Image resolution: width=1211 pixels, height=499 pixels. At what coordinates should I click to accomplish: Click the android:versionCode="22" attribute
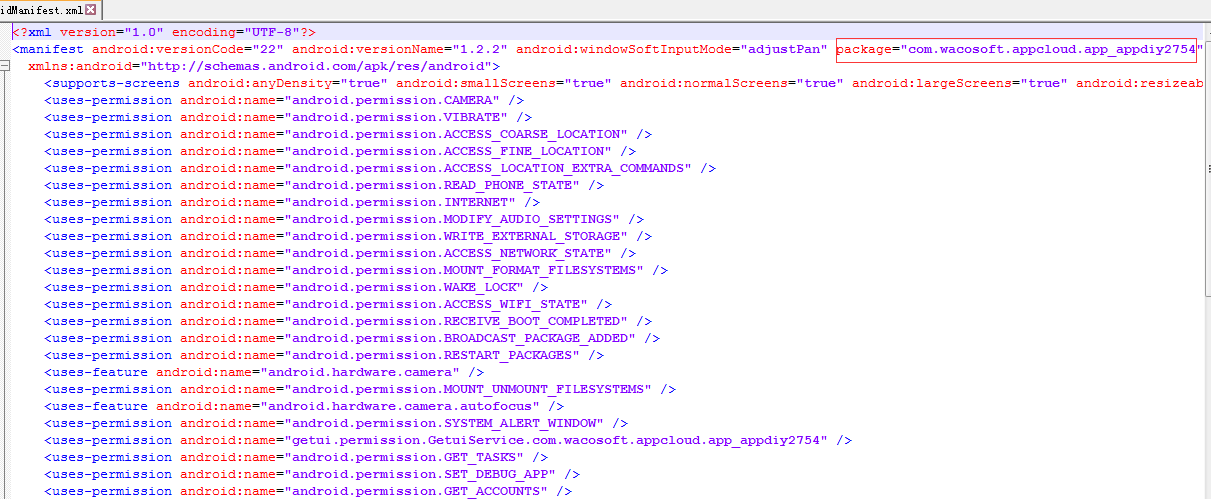coord(188,49)
